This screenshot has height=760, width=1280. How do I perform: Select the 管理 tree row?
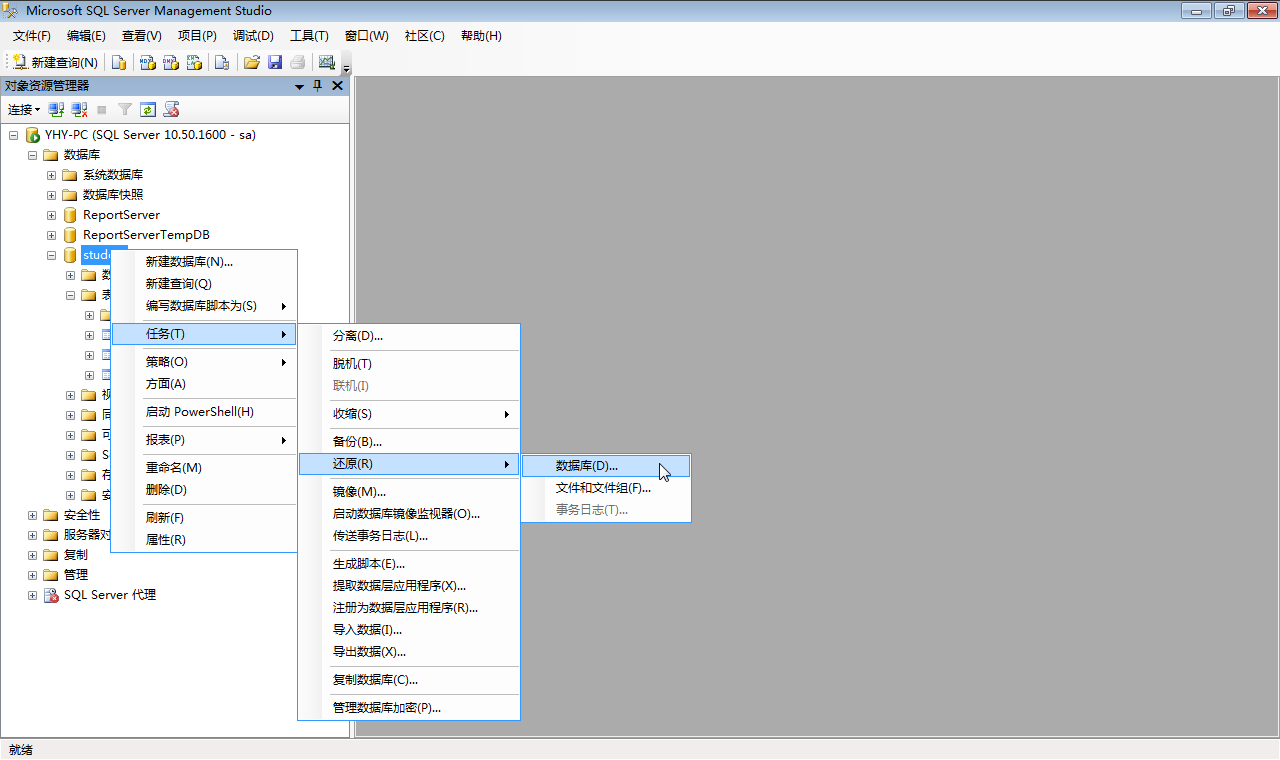76,575
